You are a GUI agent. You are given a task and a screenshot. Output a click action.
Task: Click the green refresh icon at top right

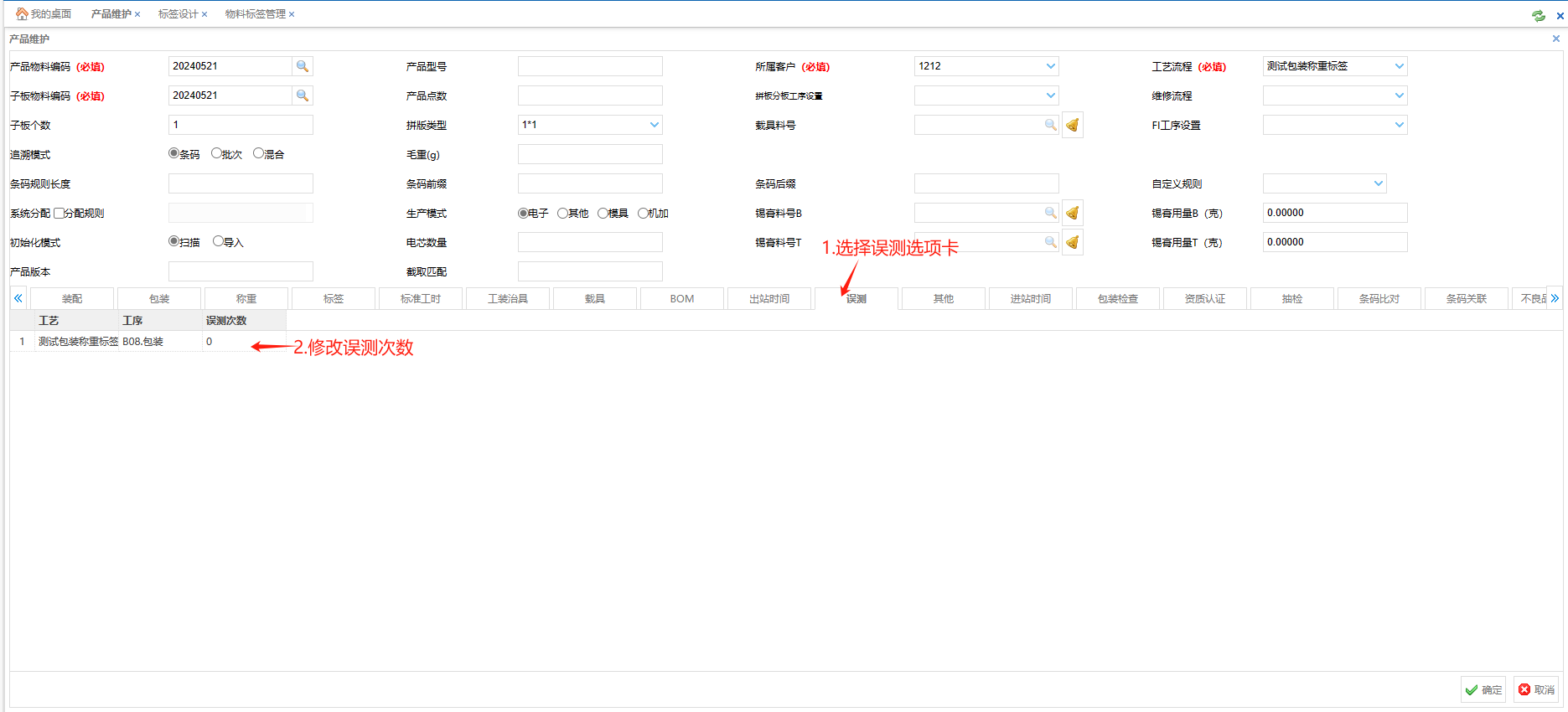[x=1538, y=15]
